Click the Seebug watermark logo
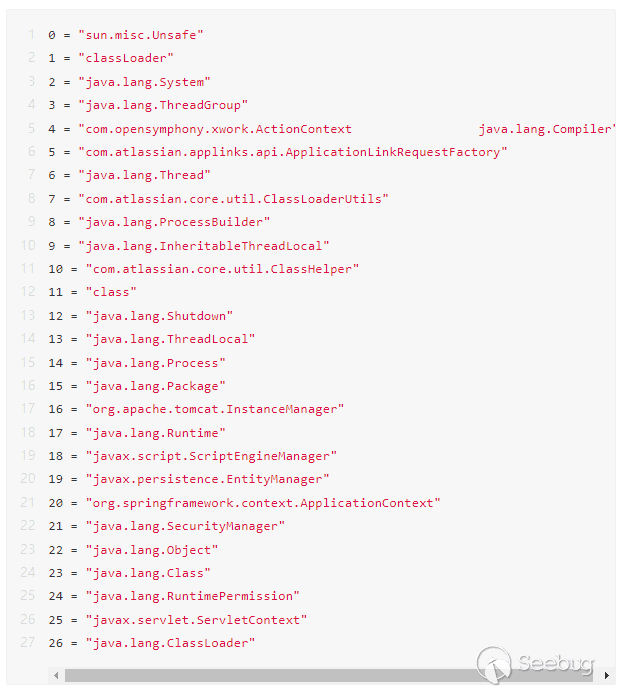The width and height of the screenshot is (622, 692). [535, 663]
